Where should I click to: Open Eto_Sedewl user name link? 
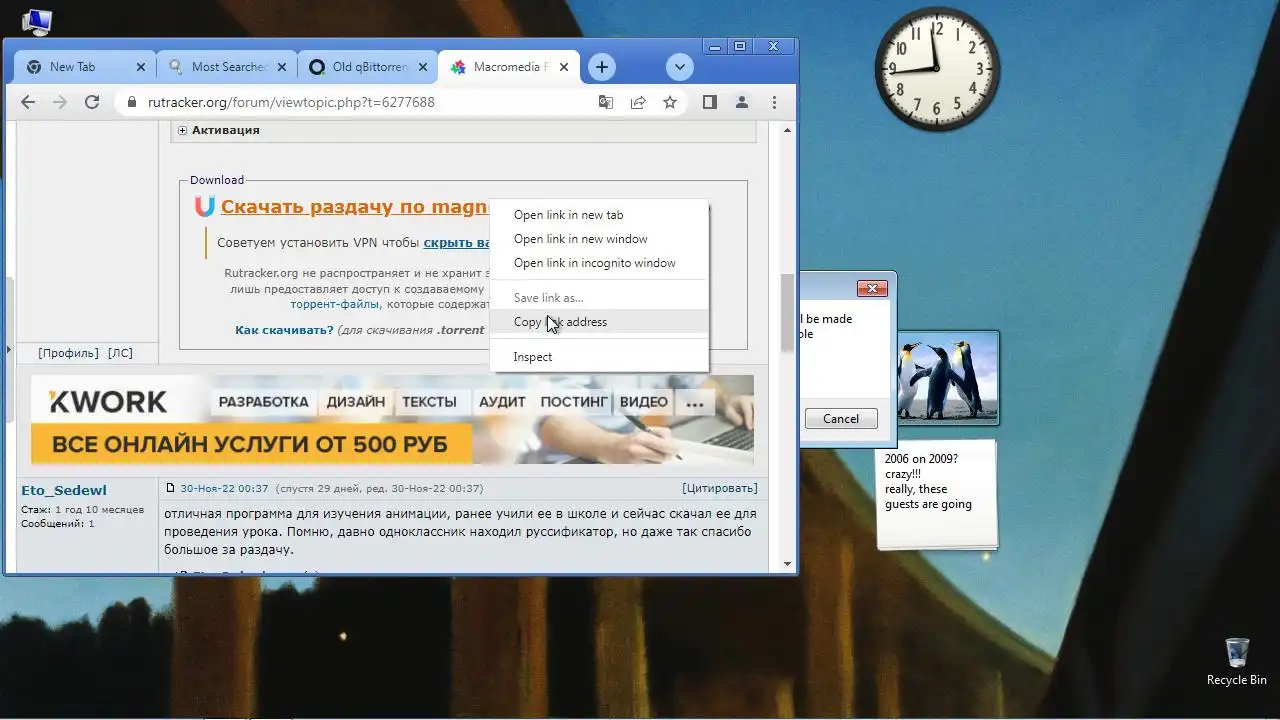(64, 490)
